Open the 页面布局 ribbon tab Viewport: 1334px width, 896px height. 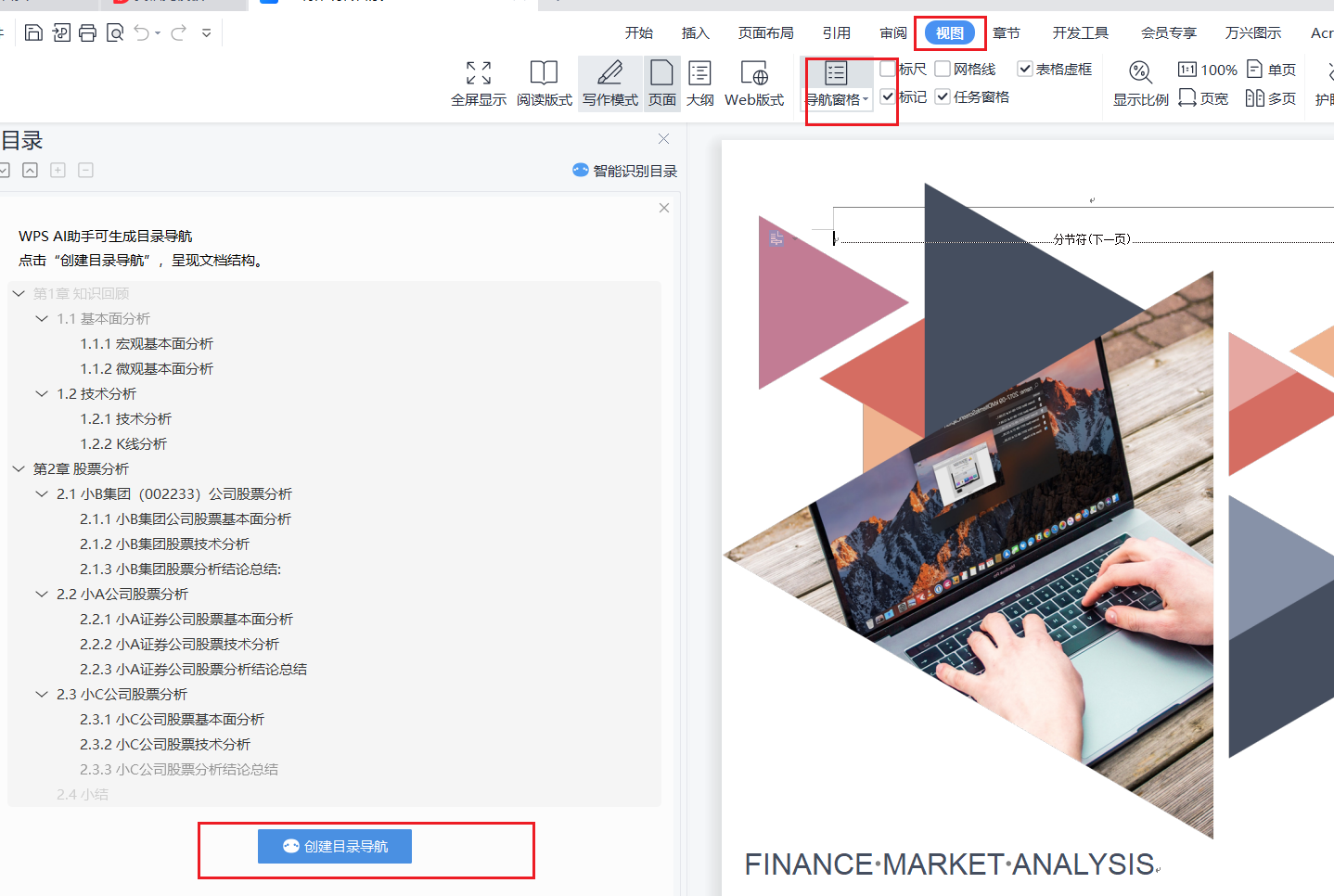tap(765, 33)
